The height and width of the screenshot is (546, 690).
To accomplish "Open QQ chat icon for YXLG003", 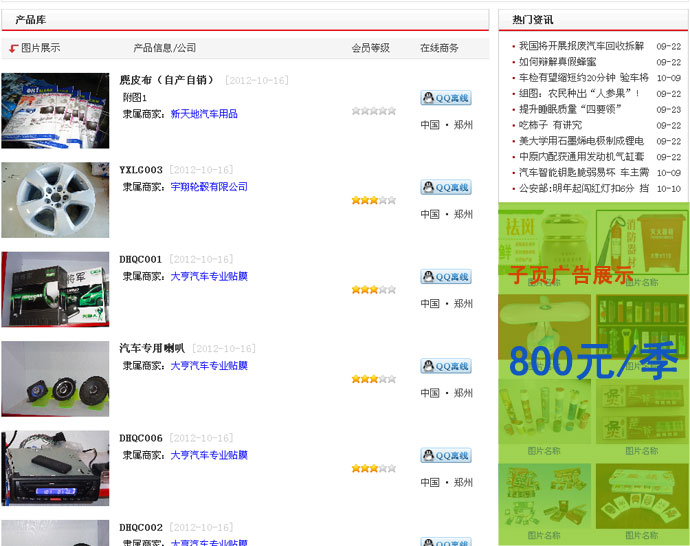I will (x=445, y=187).
